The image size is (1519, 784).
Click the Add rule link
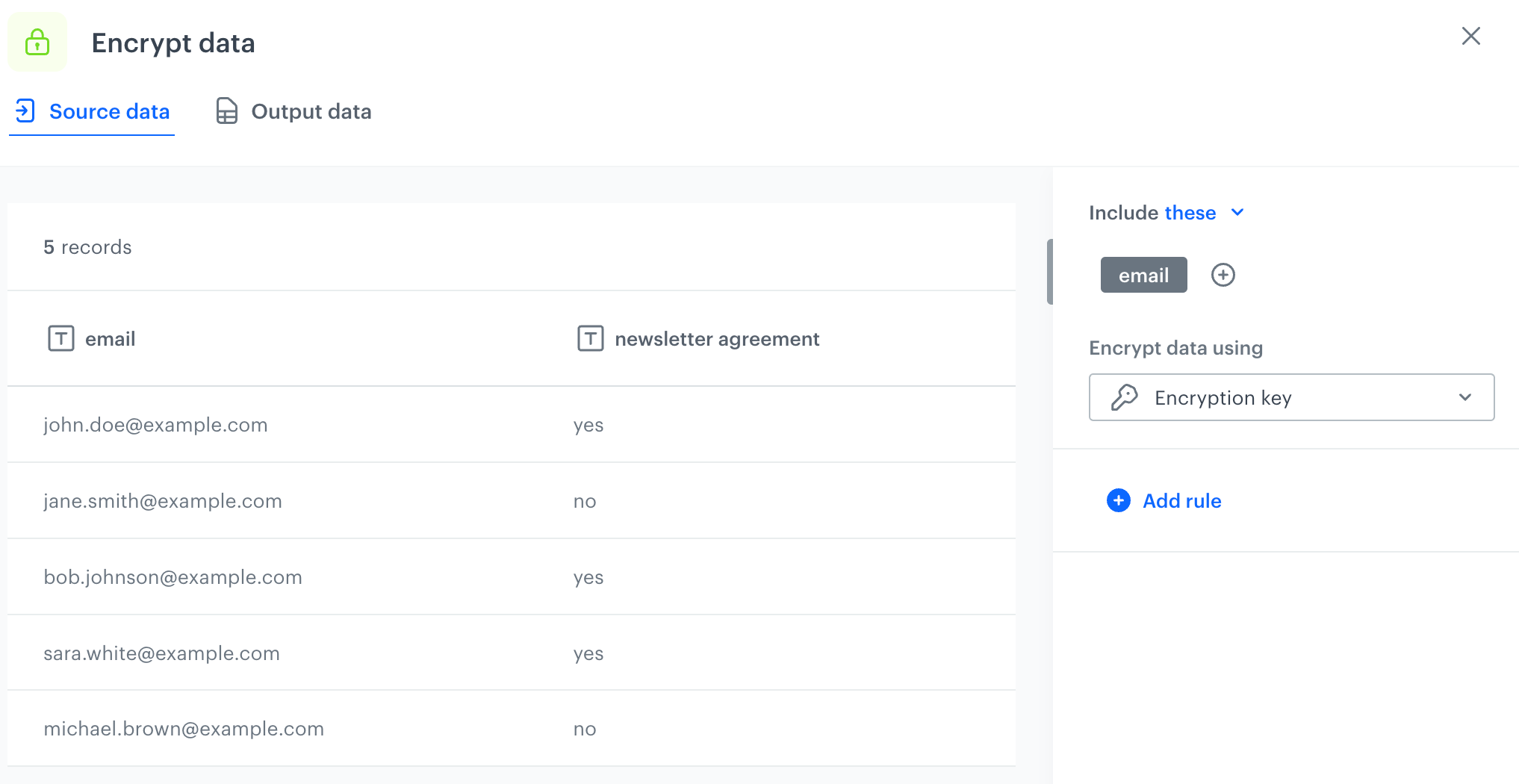coord(1181,501)
